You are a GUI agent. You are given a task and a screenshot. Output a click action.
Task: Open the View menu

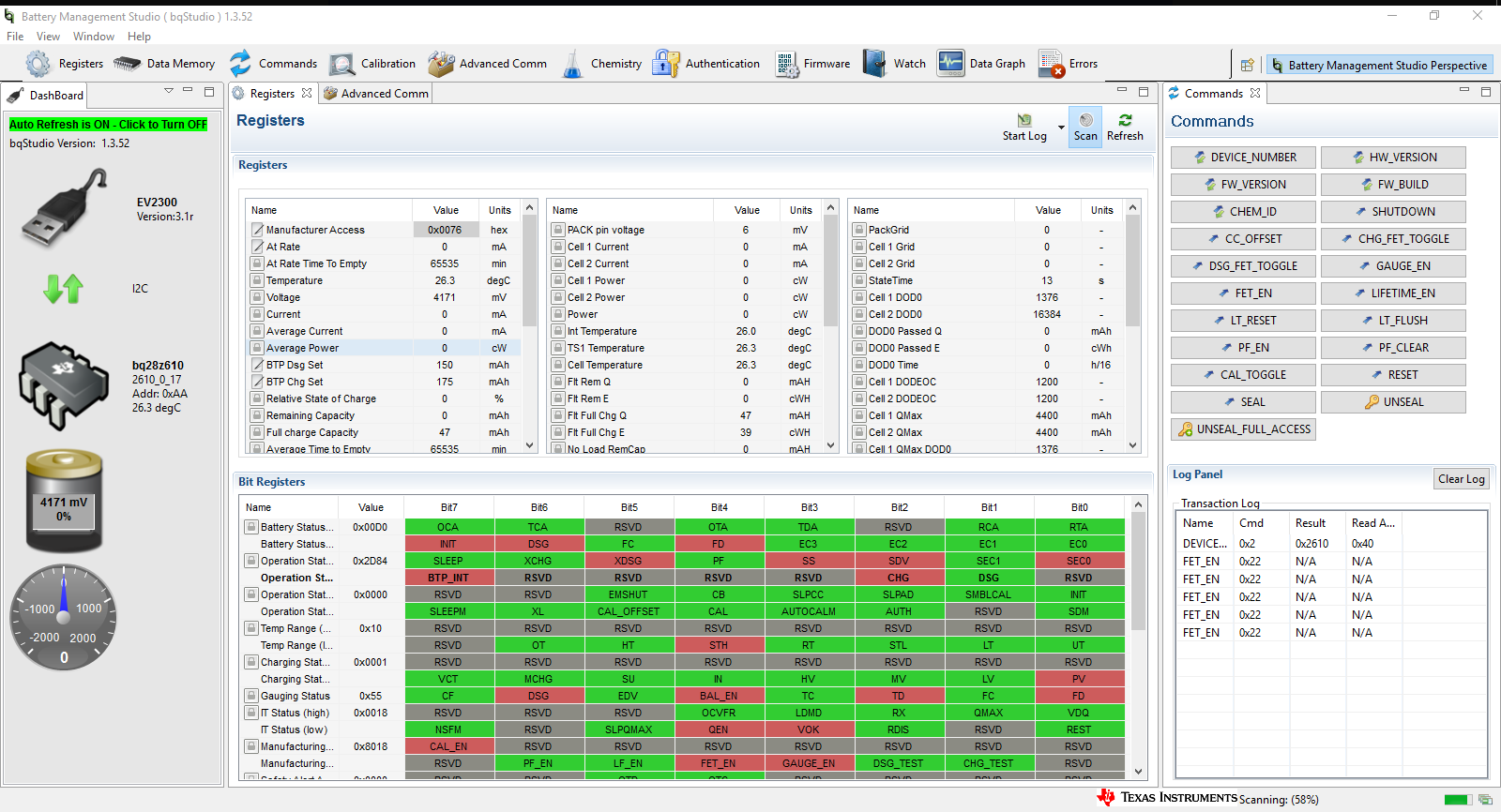(x=48, y=37)
